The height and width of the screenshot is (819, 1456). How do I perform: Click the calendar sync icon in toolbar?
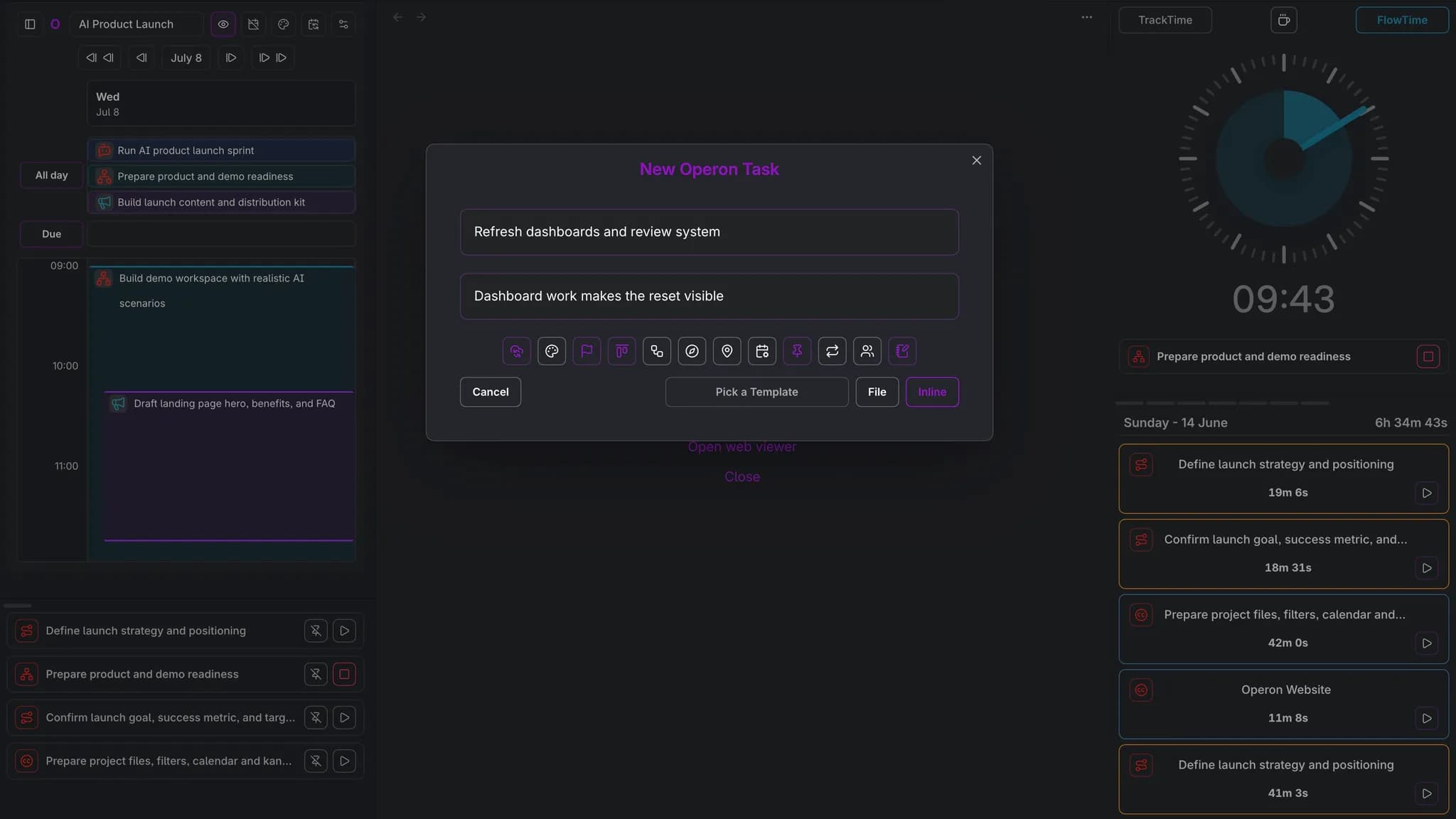pyautogui.click(x=314, y=24)
